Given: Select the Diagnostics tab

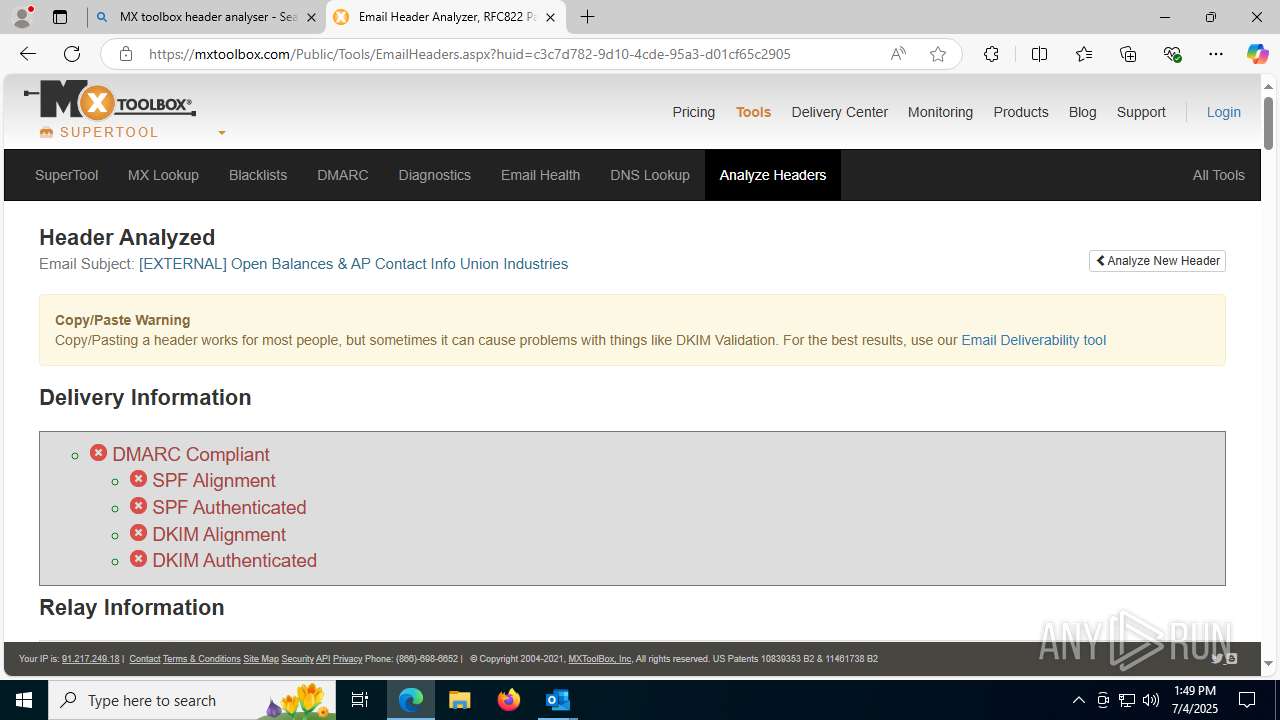Looking at the screenshot, I should (x=434, y=175).
